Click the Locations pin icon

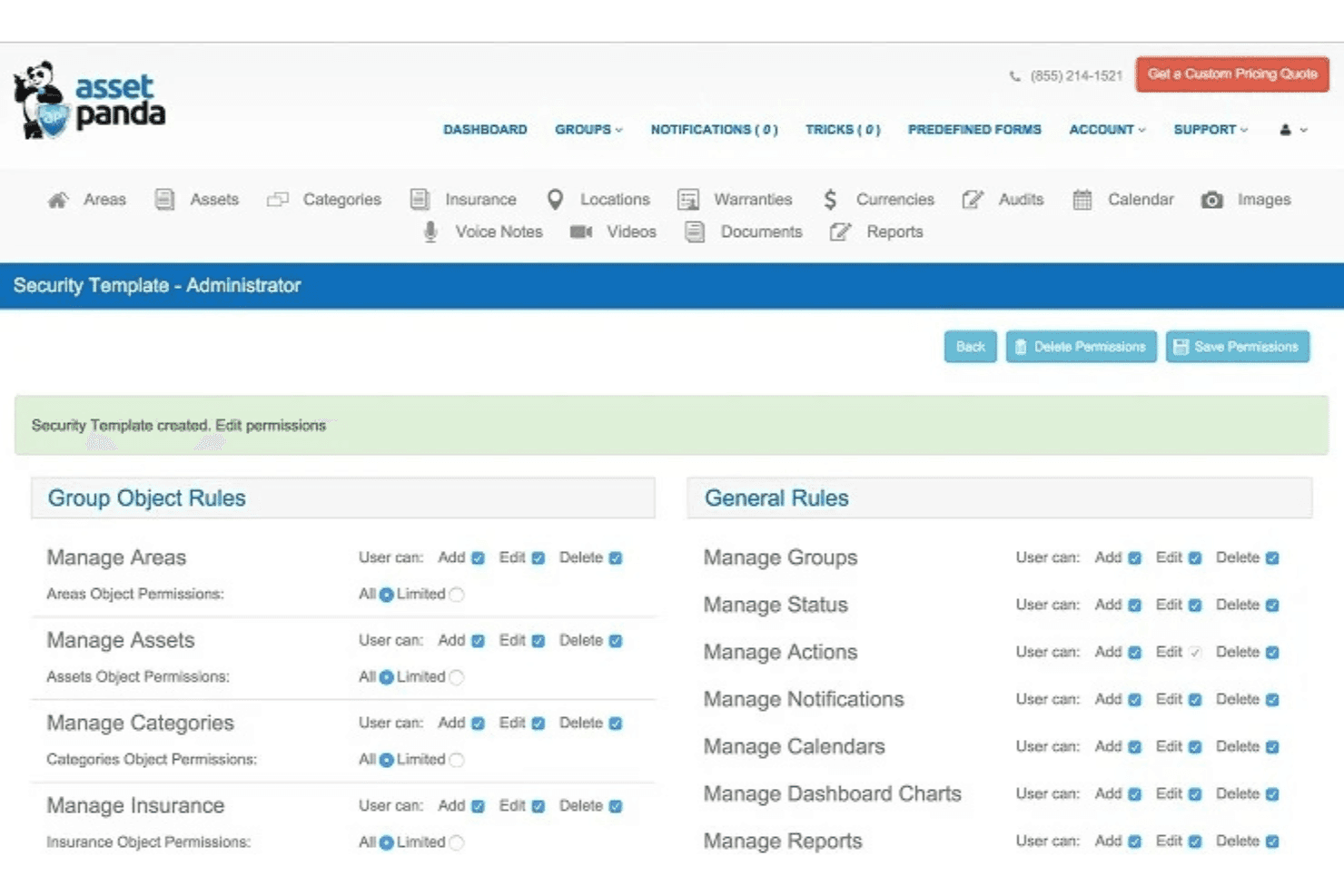coord(555,200)
